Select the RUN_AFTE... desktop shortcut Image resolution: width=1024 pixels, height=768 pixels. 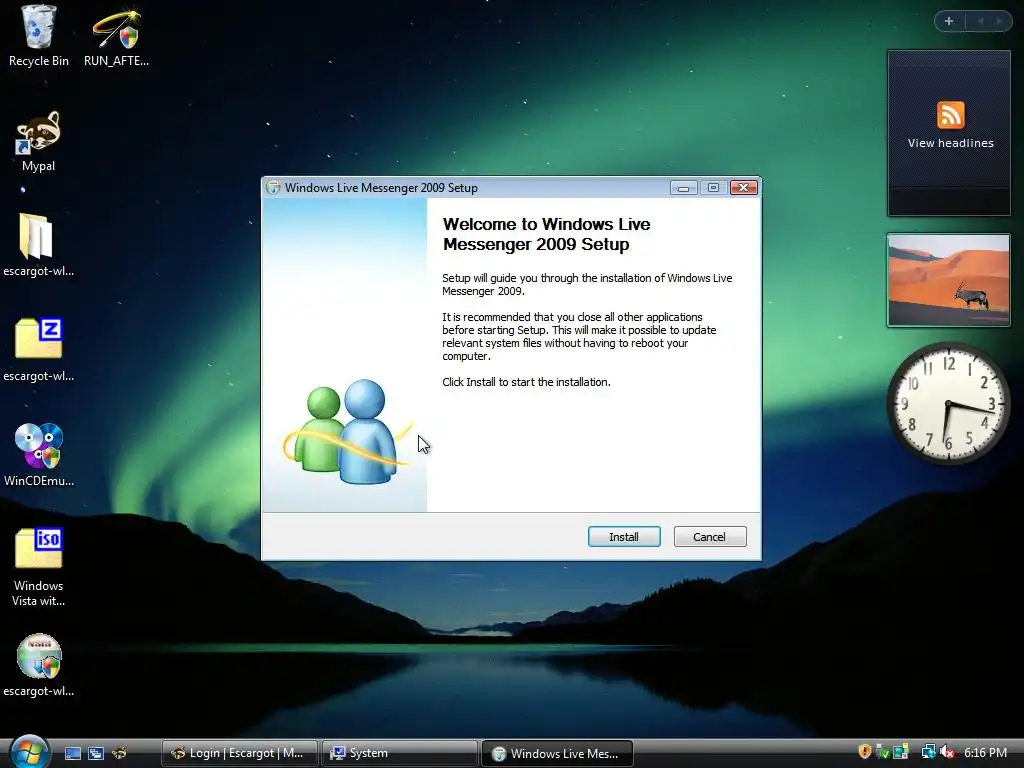(116, 36)
